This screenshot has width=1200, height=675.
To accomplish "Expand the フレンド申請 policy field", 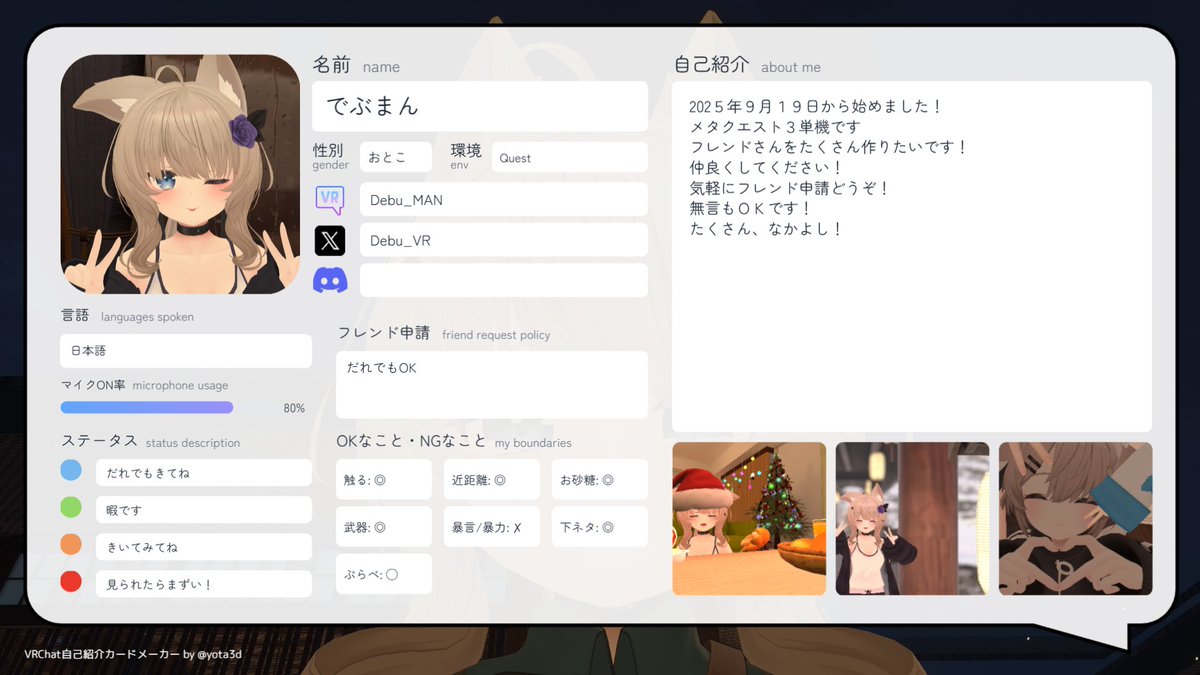I will point(491,385).
